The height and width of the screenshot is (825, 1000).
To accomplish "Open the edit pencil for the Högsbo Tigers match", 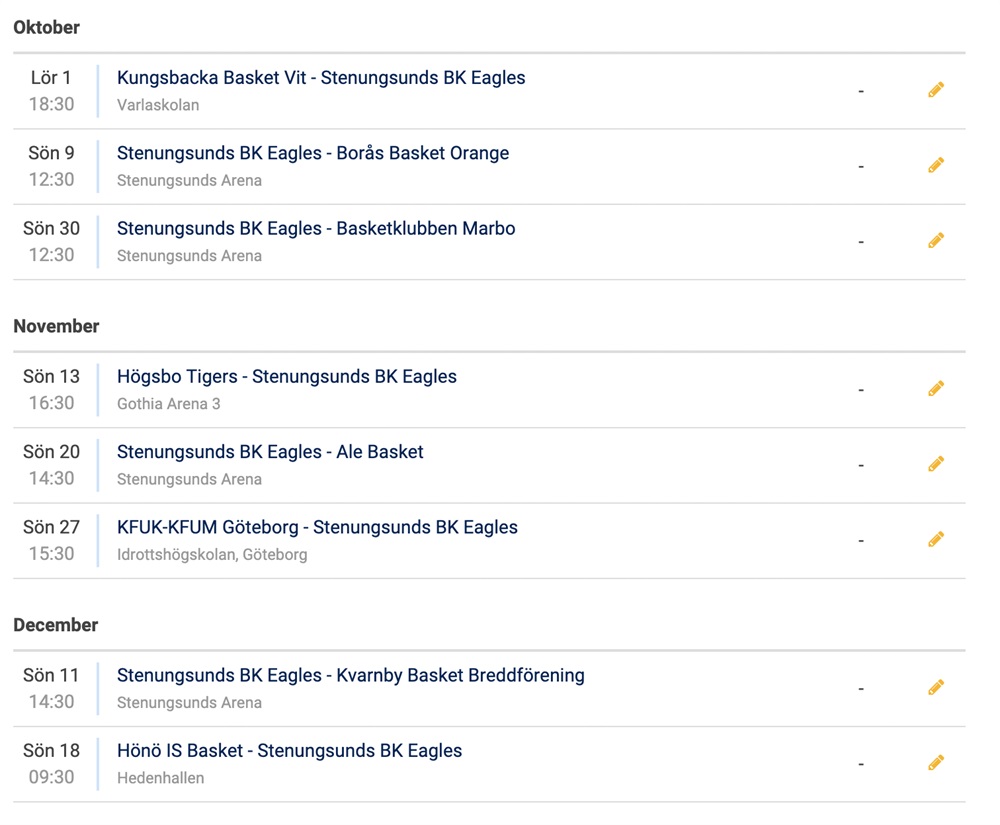I will (936, 388).
